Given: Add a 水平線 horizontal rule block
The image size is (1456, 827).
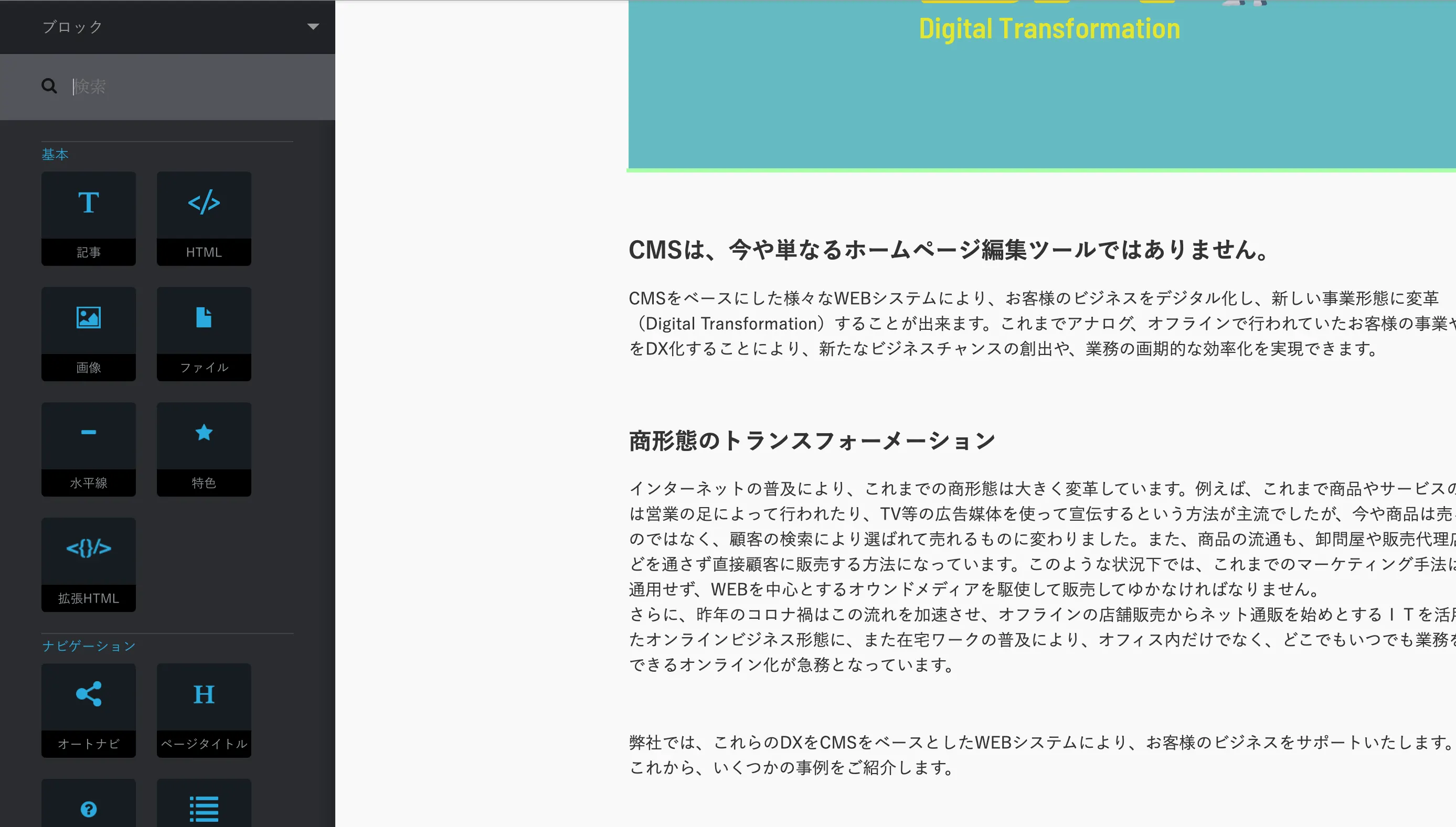Looking at the screenshot, I should pos(88,449).
